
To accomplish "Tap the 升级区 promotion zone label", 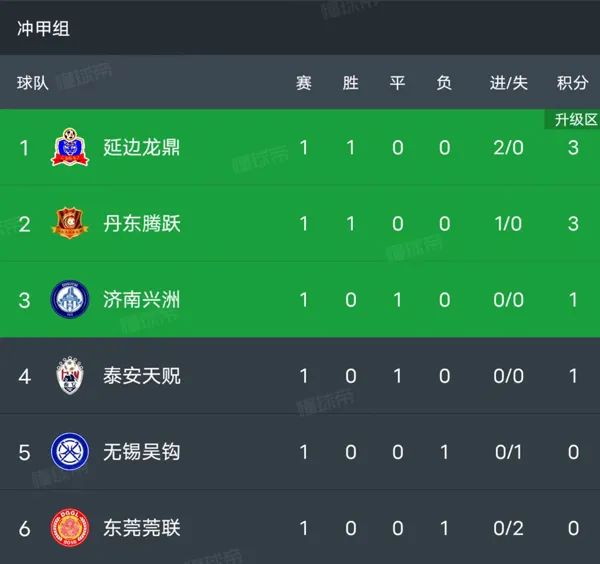I will coord(573,119).
